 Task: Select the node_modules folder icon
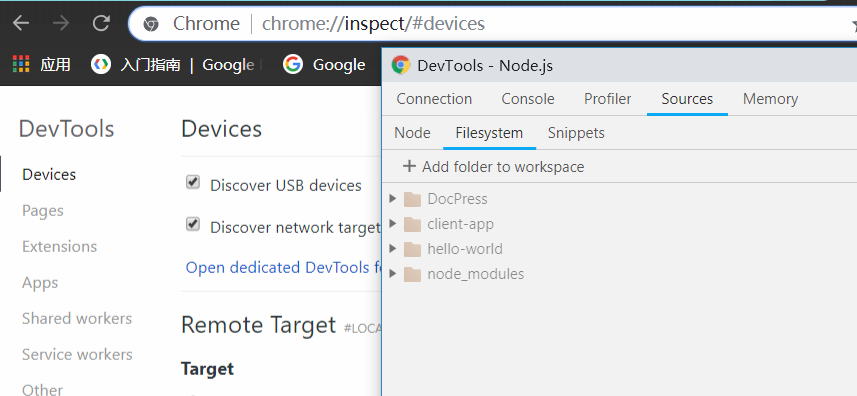412,274
